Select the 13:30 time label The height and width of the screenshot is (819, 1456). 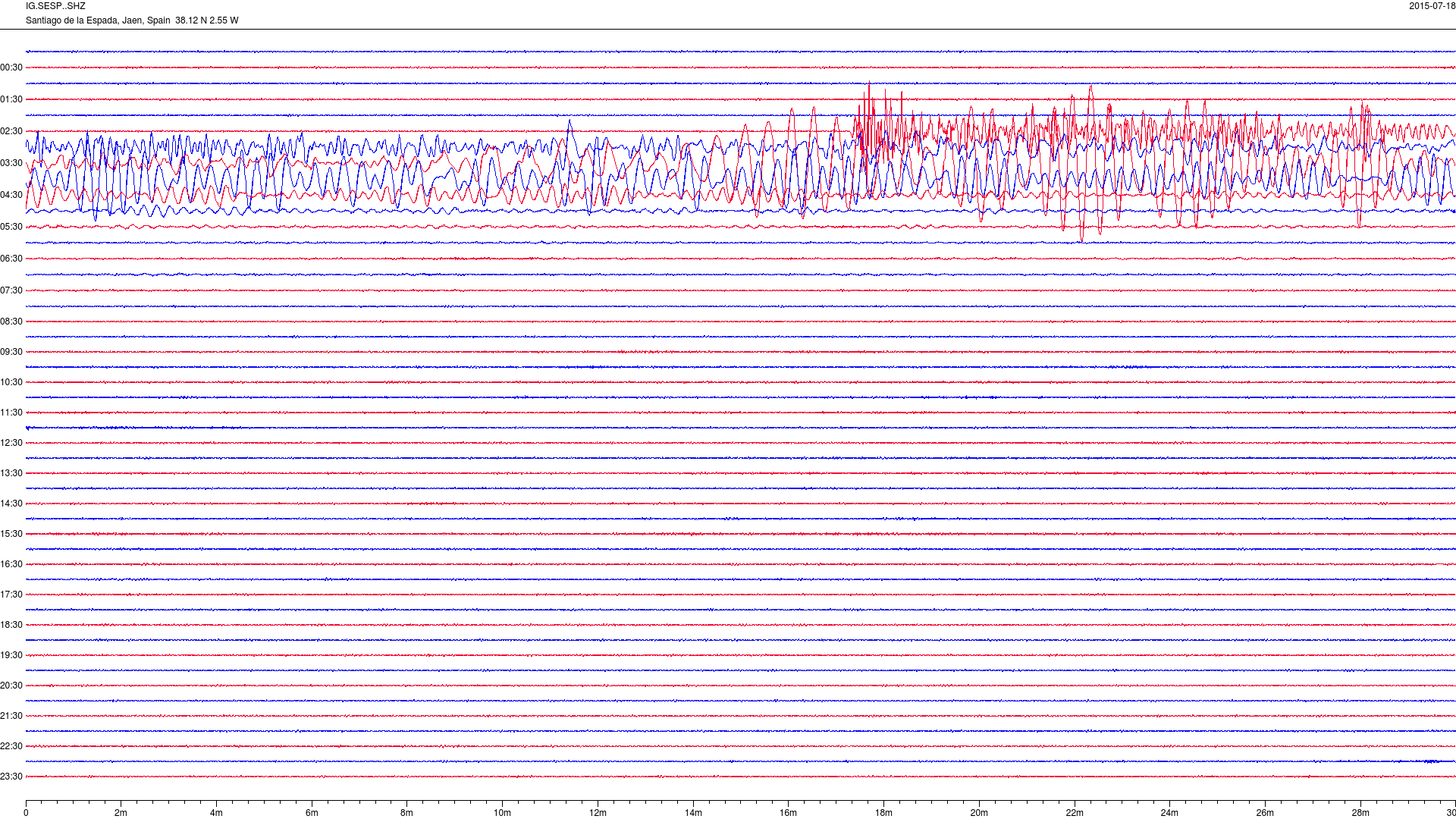pos(11,473)
